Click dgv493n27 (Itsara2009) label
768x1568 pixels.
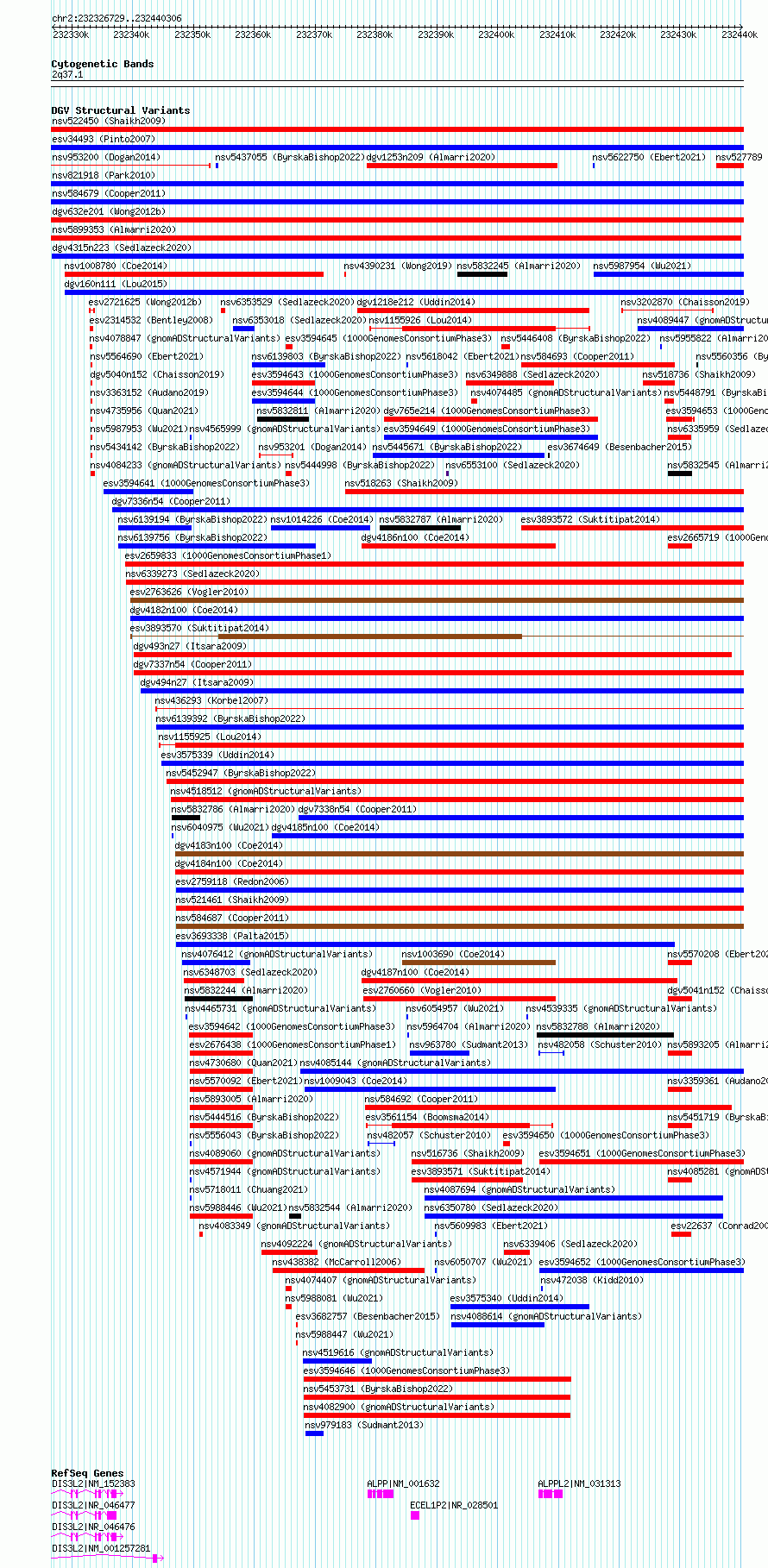pyautogui.click(x=190, y=646)
